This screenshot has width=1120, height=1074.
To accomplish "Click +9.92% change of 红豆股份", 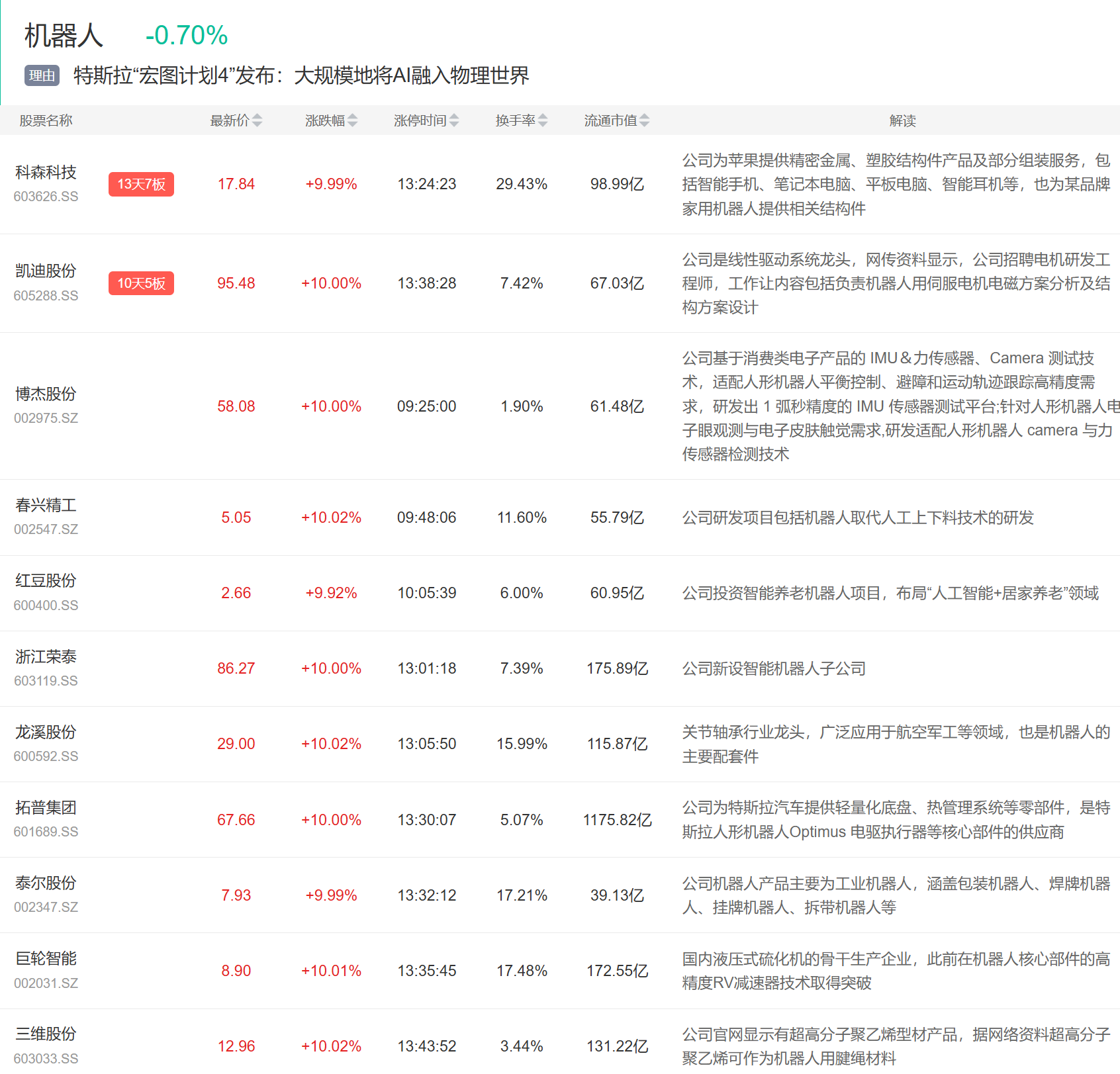I will coord(331,593).
